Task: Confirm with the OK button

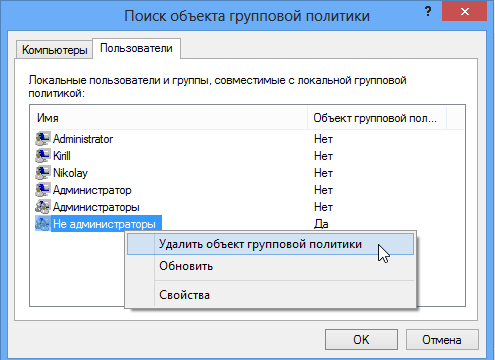Action: (361, 340)
